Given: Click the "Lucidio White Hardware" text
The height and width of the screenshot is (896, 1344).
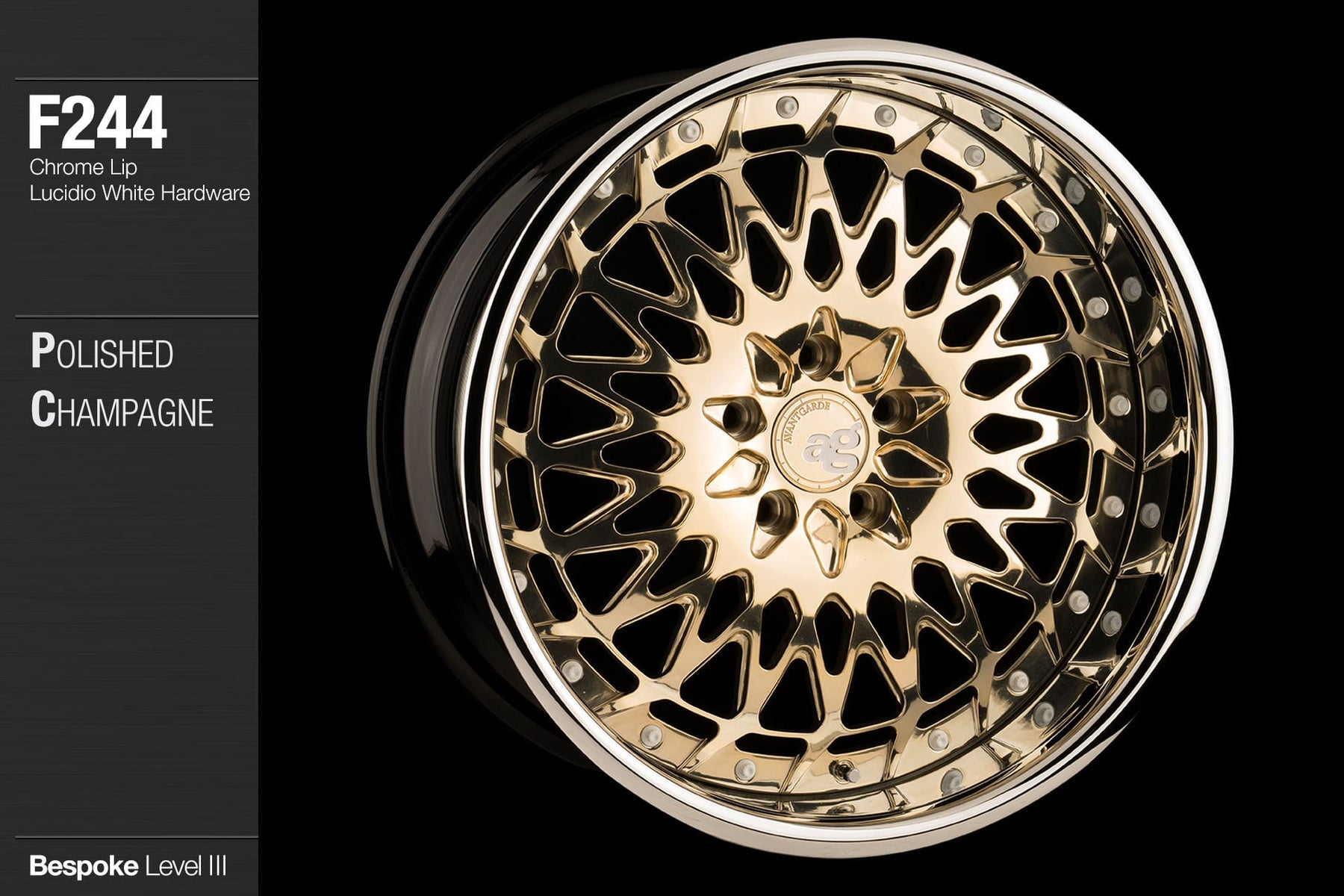Looking at the screenshot, I should 140,193.
